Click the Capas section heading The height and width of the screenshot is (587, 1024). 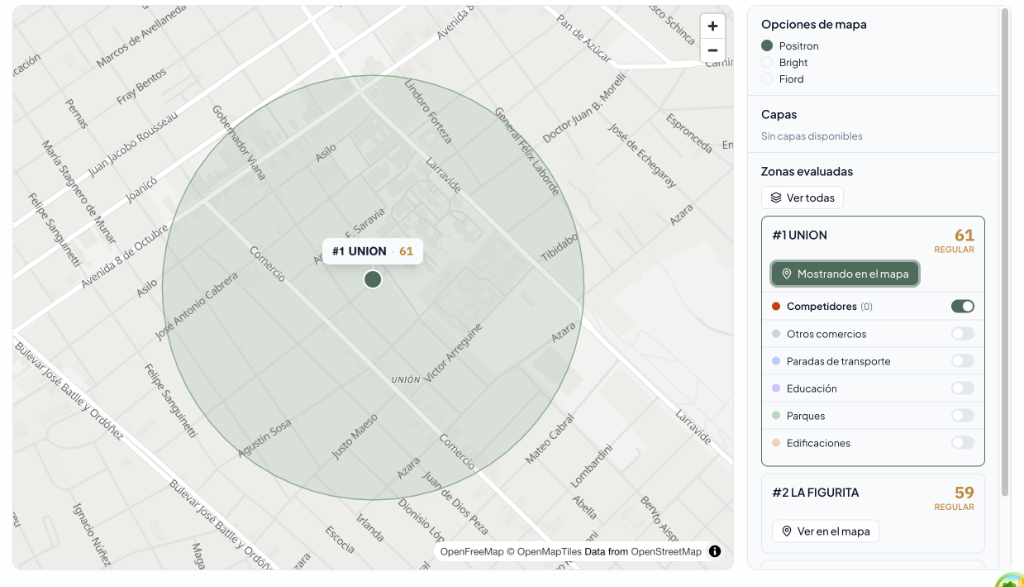pos(779,115)
